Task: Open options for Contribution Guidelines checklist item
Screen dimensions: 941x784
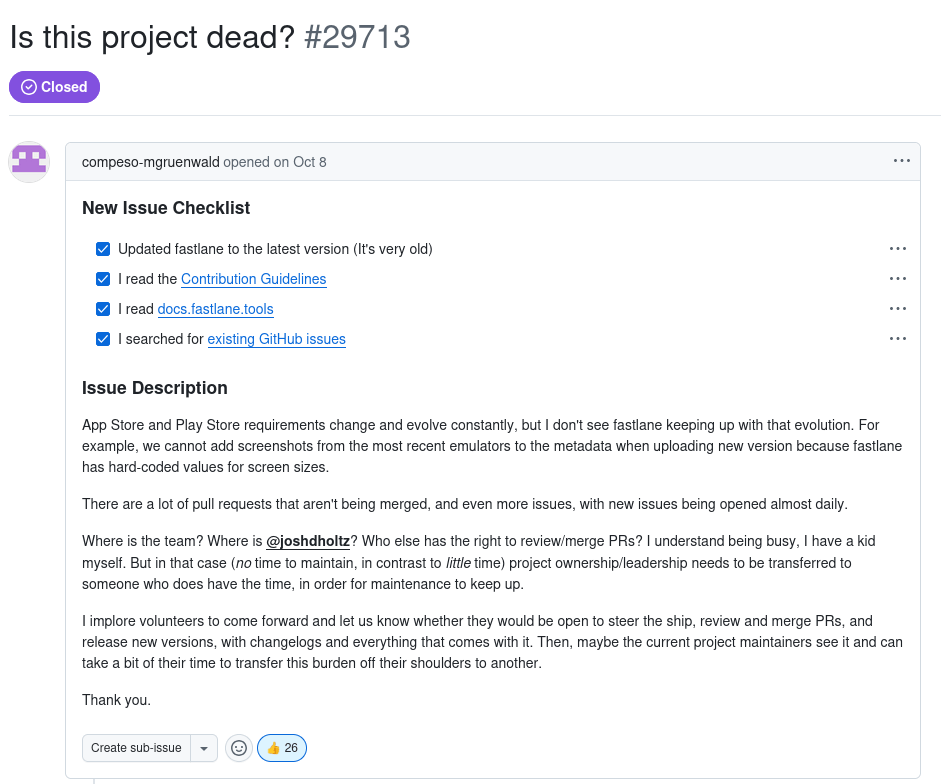Action: click(x=897, y=279)
